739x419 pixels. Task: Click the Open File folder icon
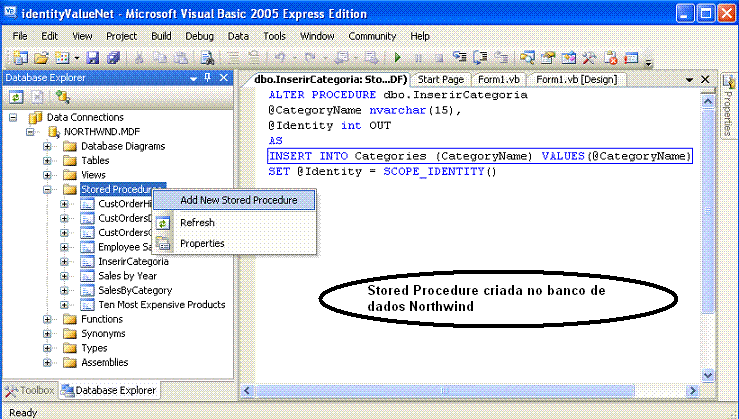point(41,58)
